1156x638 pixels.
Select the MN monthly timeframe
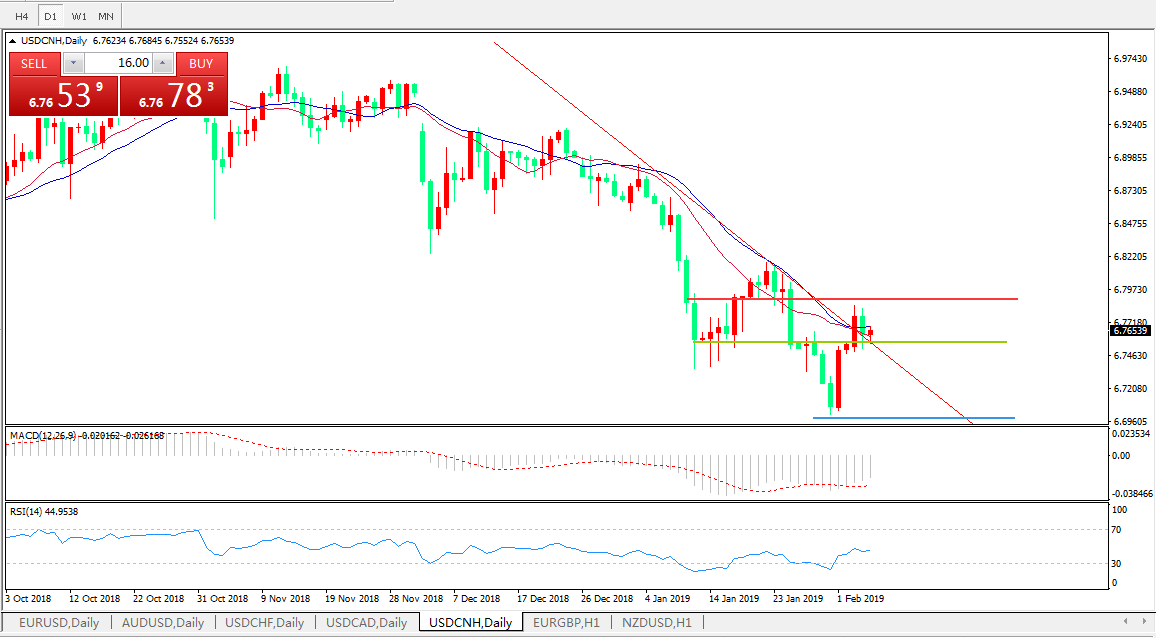point(106,16)
